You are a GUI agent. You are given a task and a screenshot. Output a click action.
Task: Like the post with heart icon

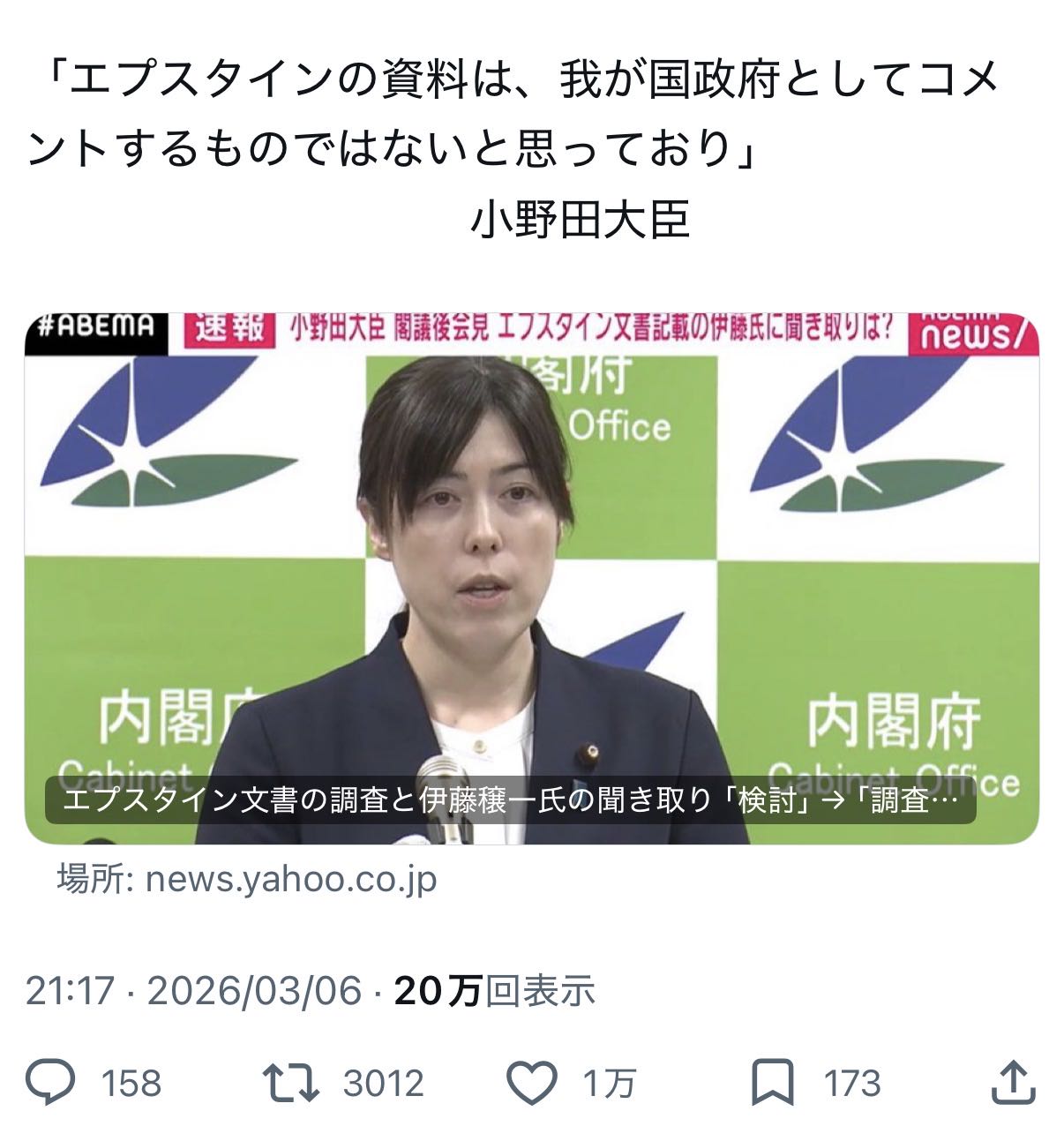533,1084
